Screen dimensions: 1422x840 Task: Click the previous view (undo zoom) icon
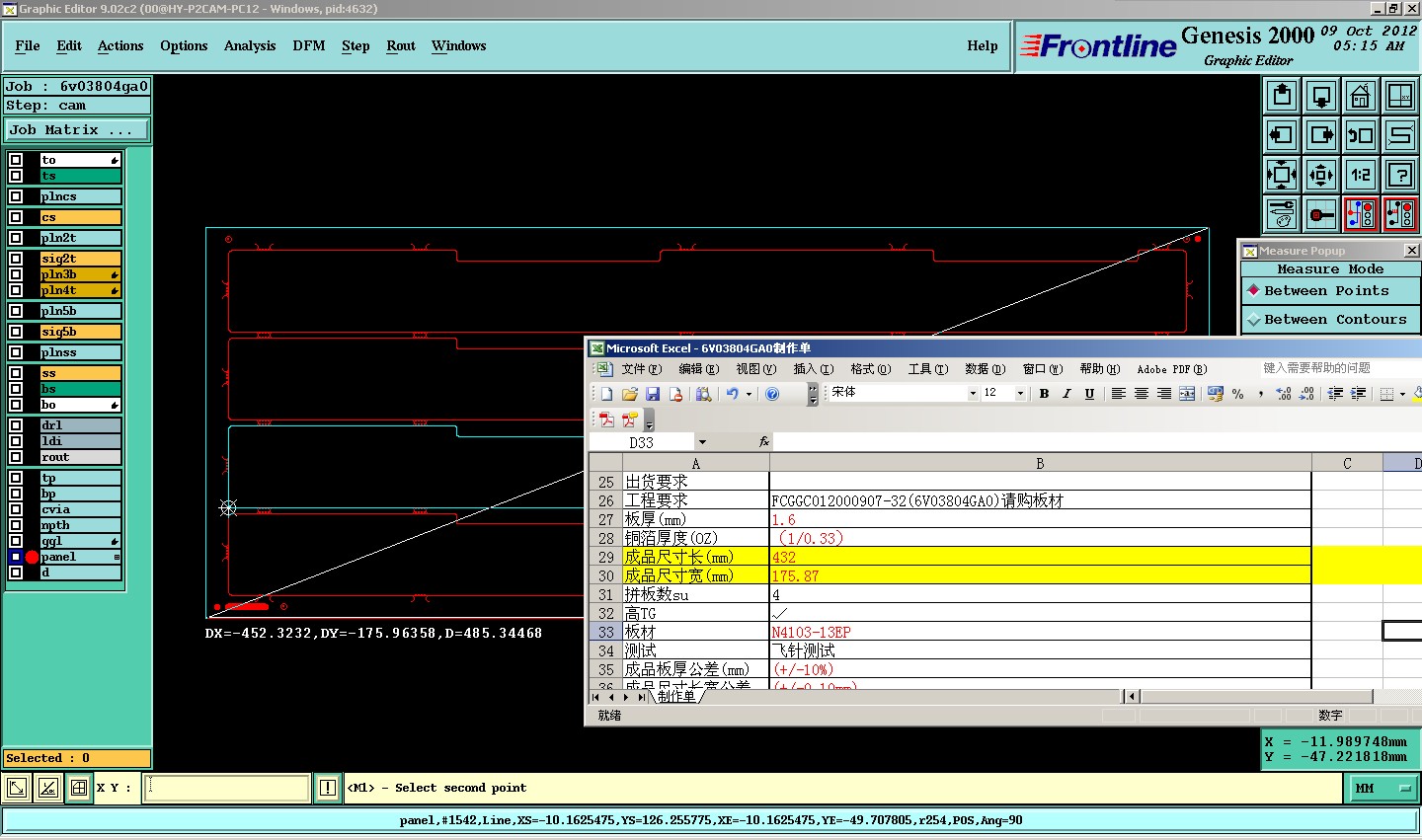click(1361, 135)
